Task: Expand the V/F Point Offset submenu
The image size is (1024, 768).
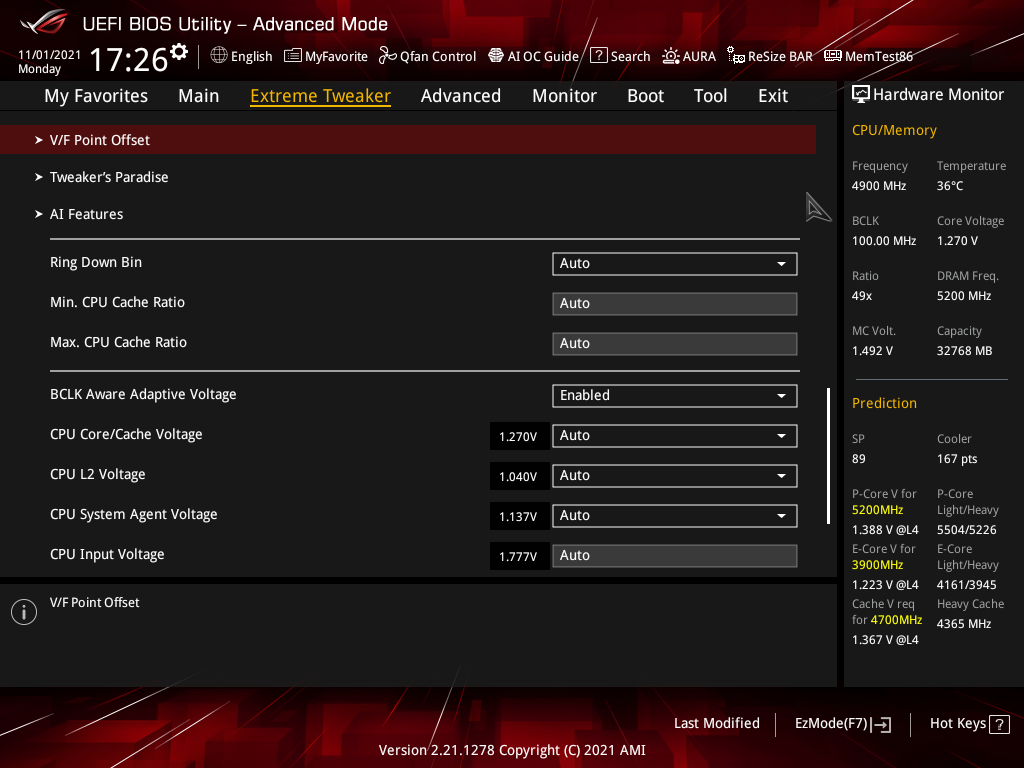Action: 408,140
